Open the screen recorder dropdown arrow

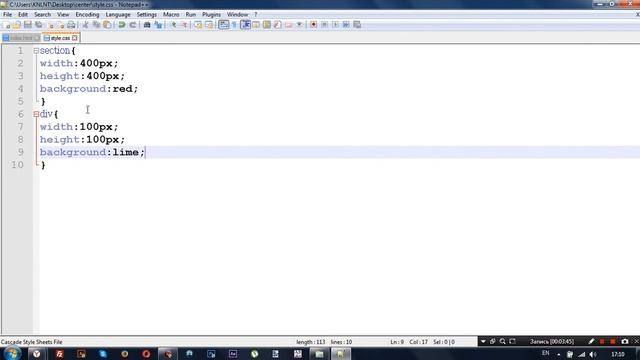point(483,341)
